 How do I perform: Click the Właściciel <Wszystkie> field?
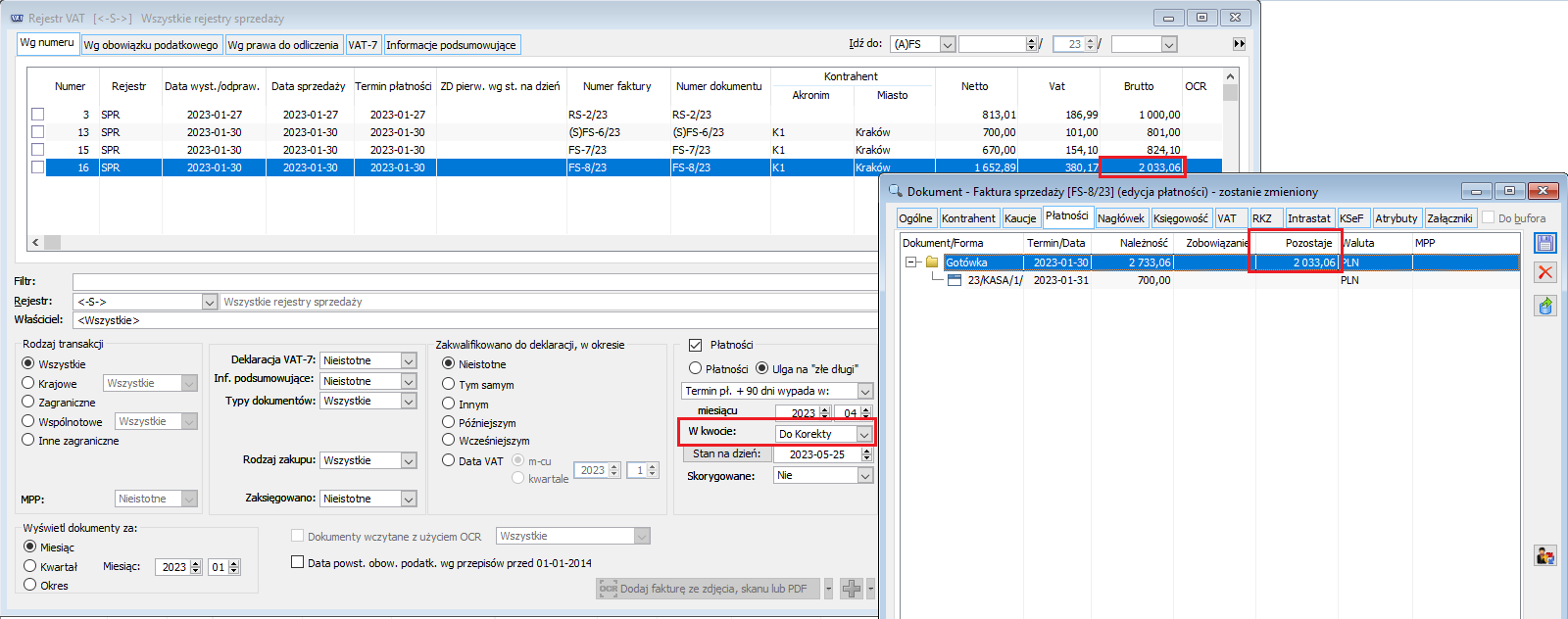pos(474,320)
